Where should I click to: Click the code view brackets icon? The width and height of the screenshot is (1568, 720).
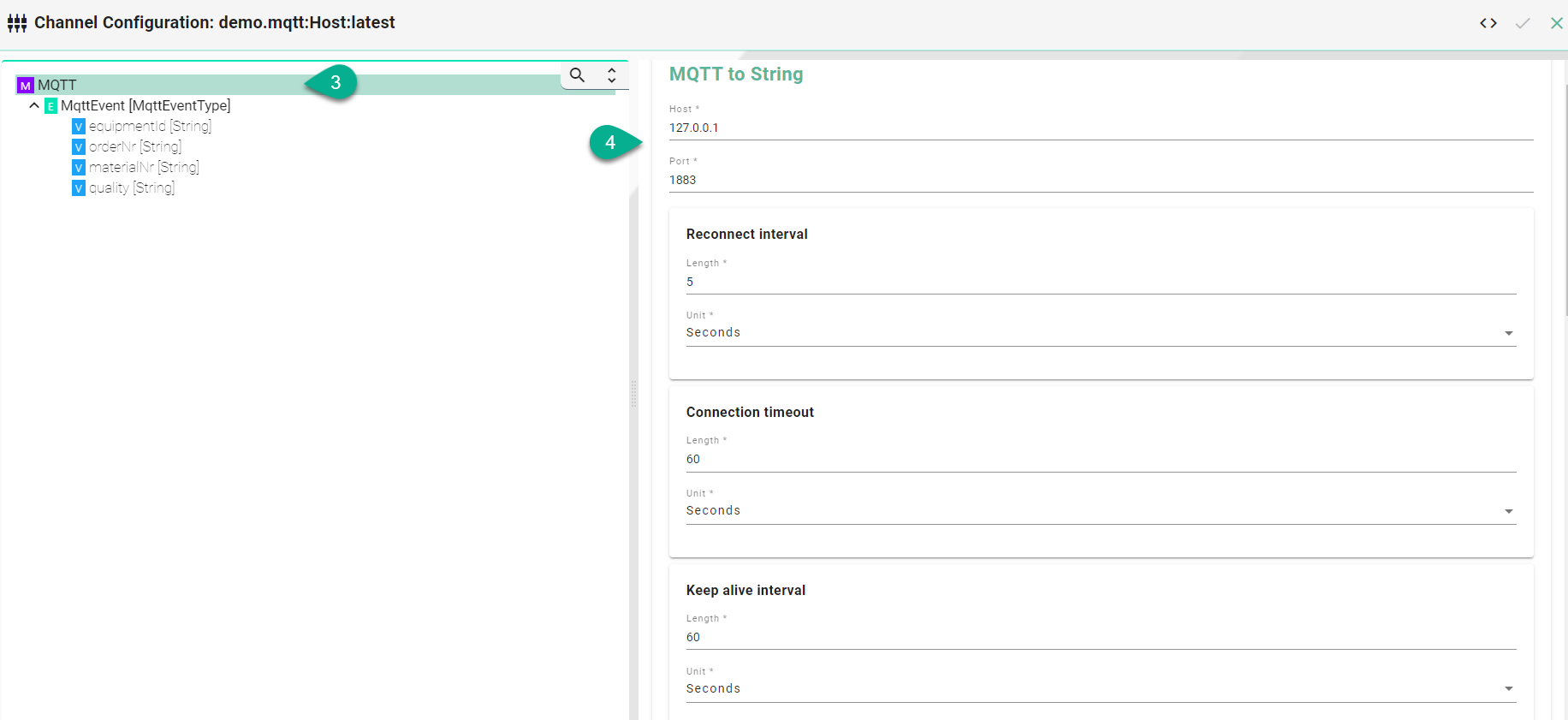(1488, 23)
